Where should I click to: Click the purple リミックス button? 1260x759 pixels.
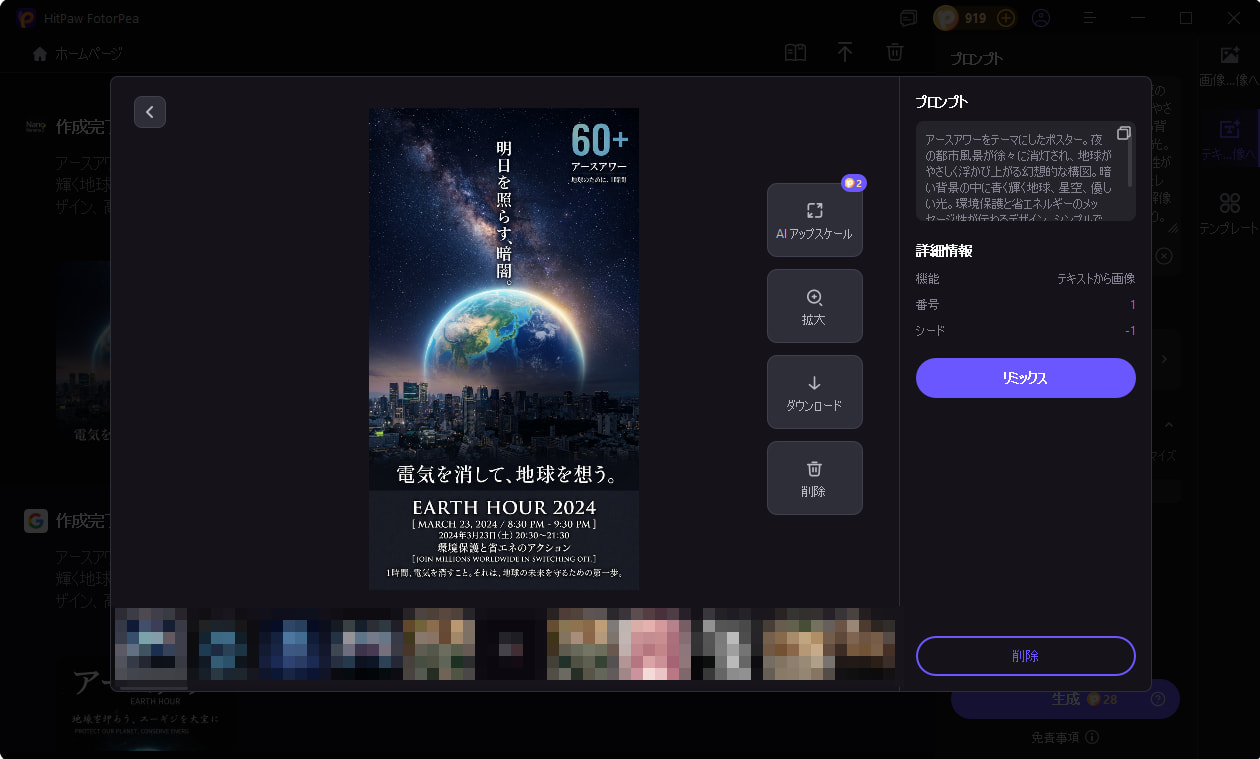[x=1025, y=378]
